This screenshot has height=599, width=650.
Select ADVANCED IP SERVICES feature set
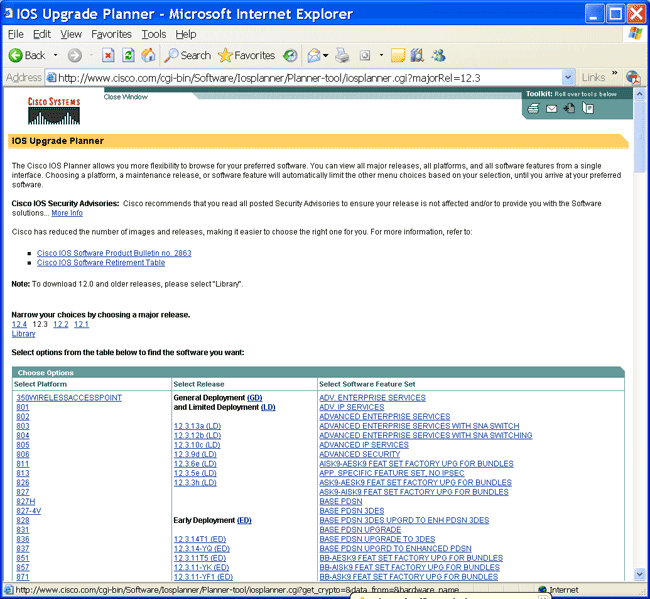[364, 445]
